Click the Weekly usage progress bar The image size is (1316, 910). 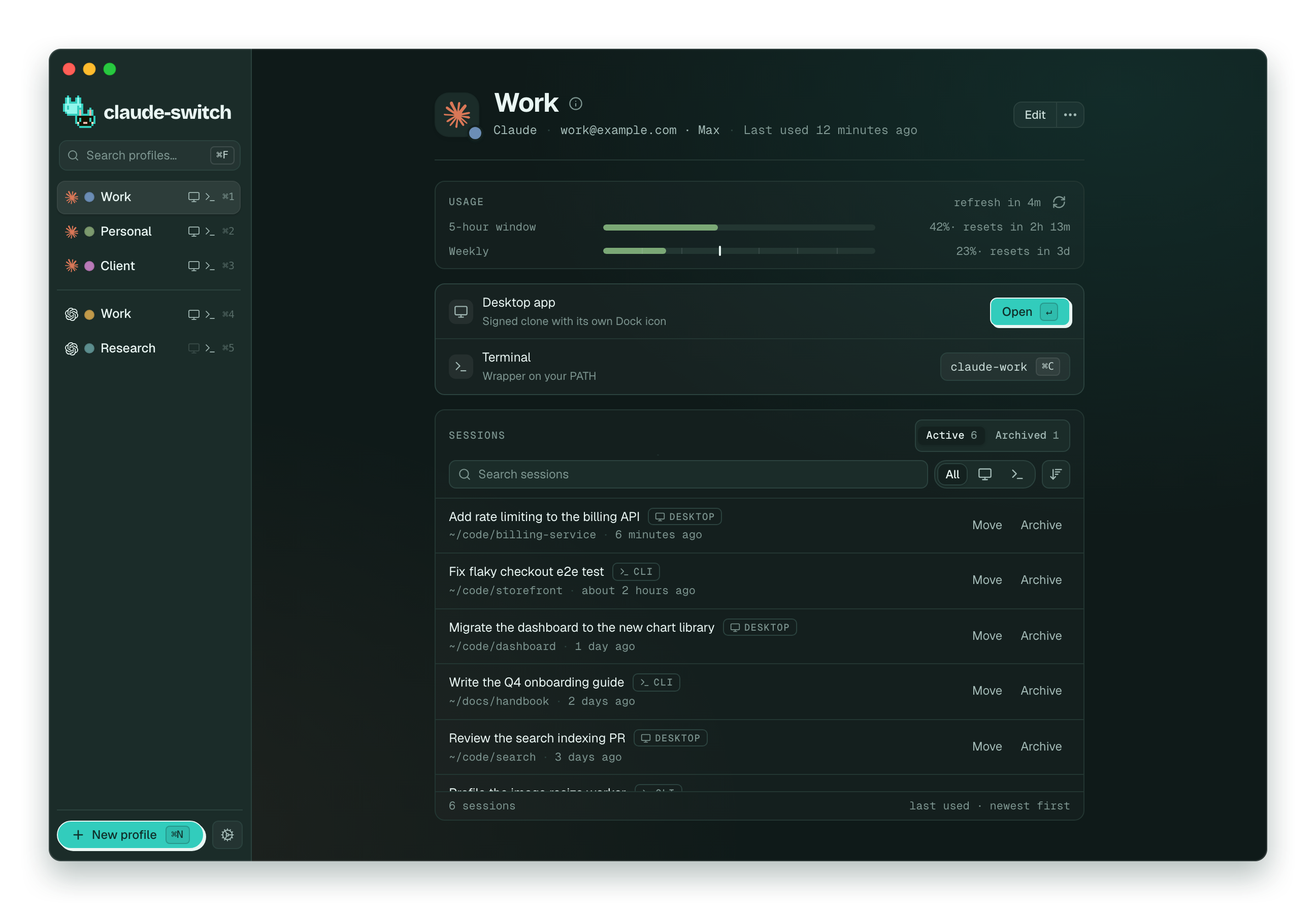pyautogui.click(x=739, y=251)
